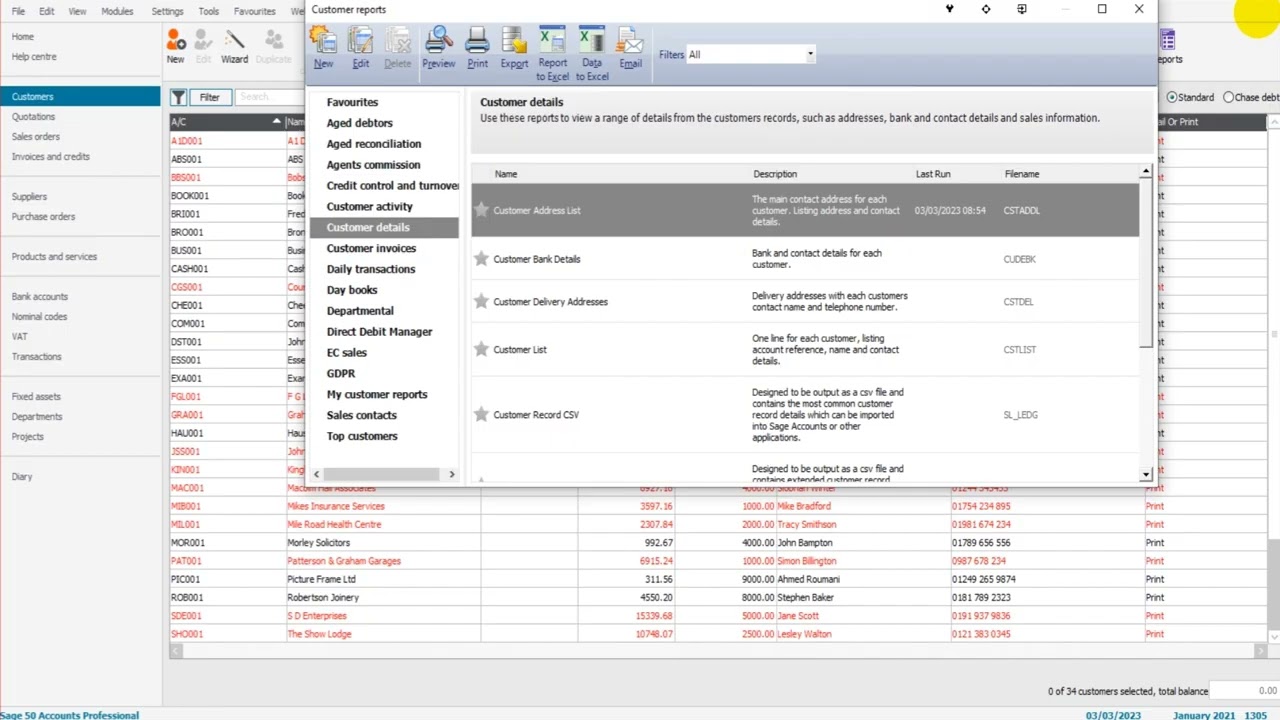Screen dimensions: 1280x720
Task: Open Quotations in sidebar
Action: pyautogui.click(x=33, y=117)
